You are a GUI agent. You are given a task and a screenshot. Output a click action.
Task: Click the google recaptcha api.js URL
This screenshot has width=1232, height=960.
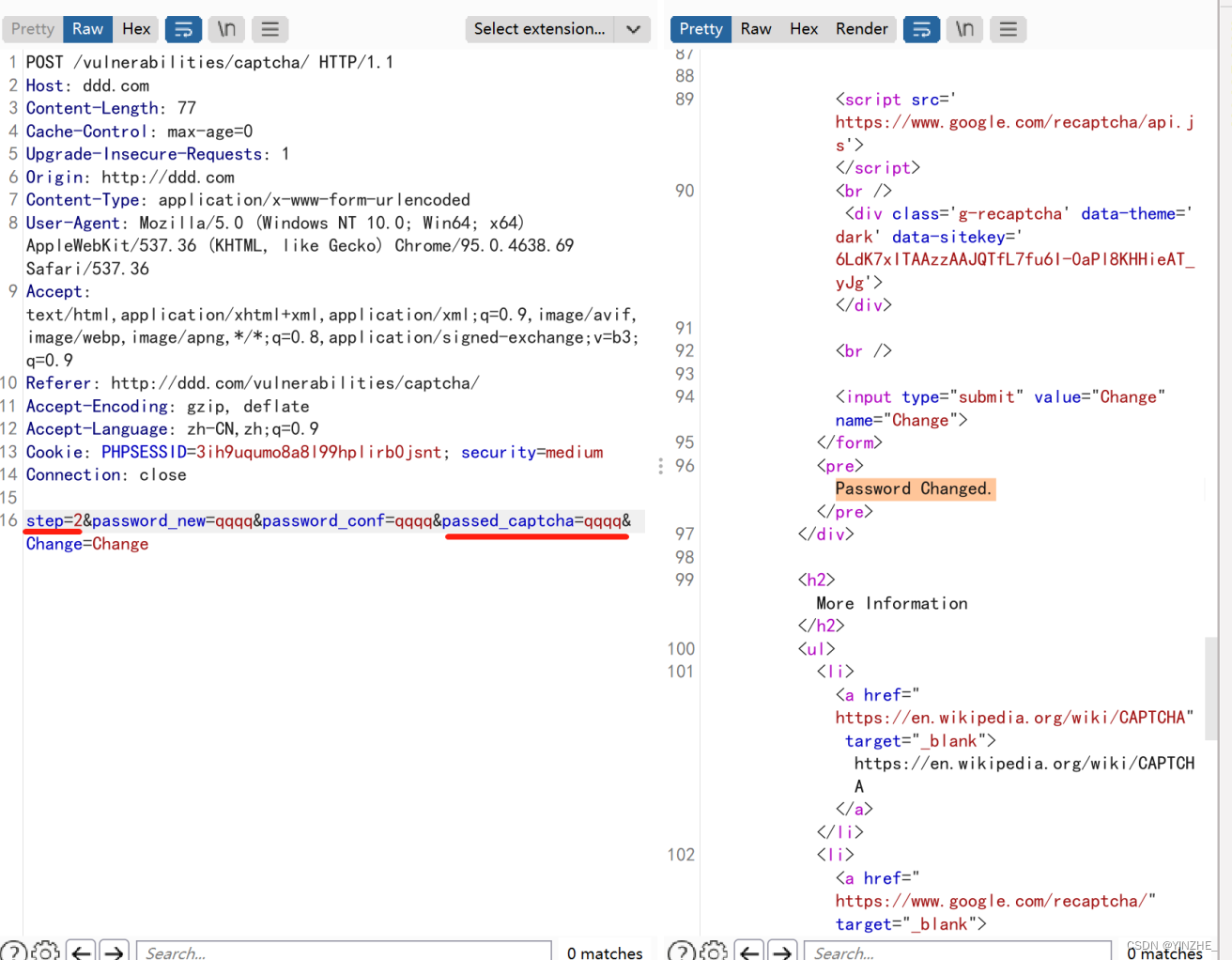pyautogui.click(x=1015, y=133)
